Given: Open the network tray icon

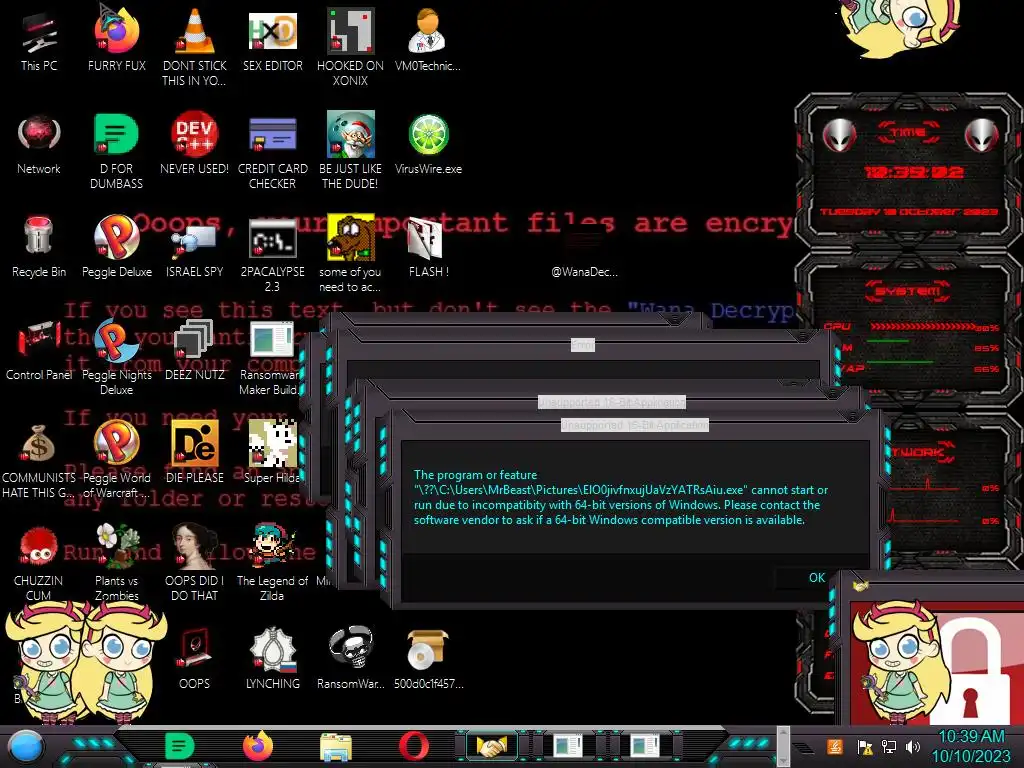Looking at the screenshot, I should tap(889, 746).
